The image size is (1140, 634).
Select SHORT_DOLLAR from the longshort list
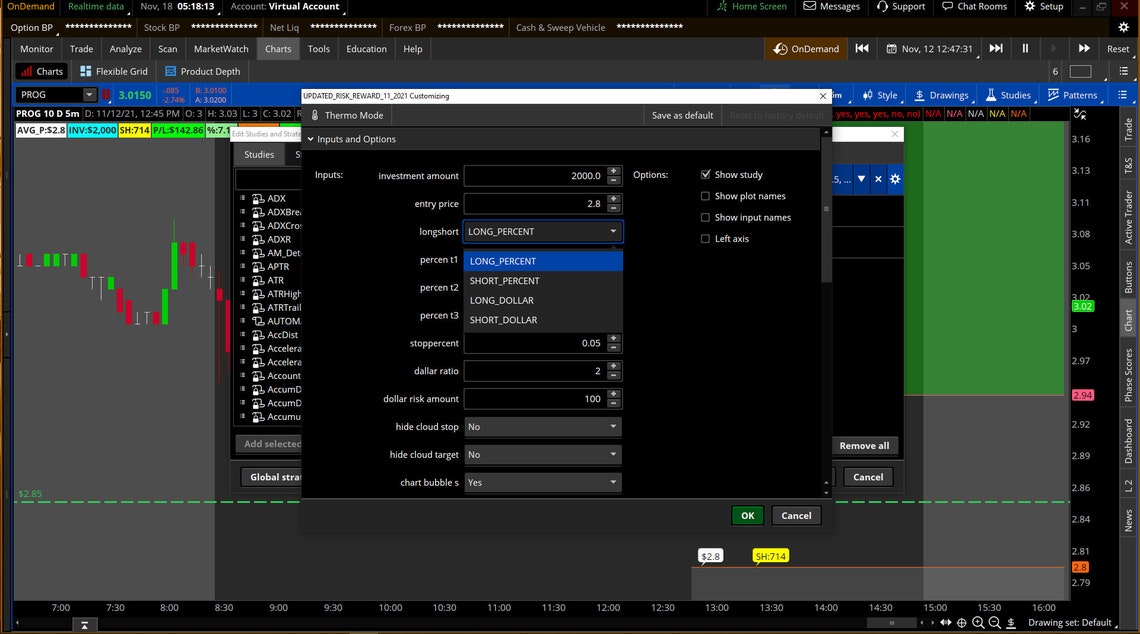pos(505,319)
